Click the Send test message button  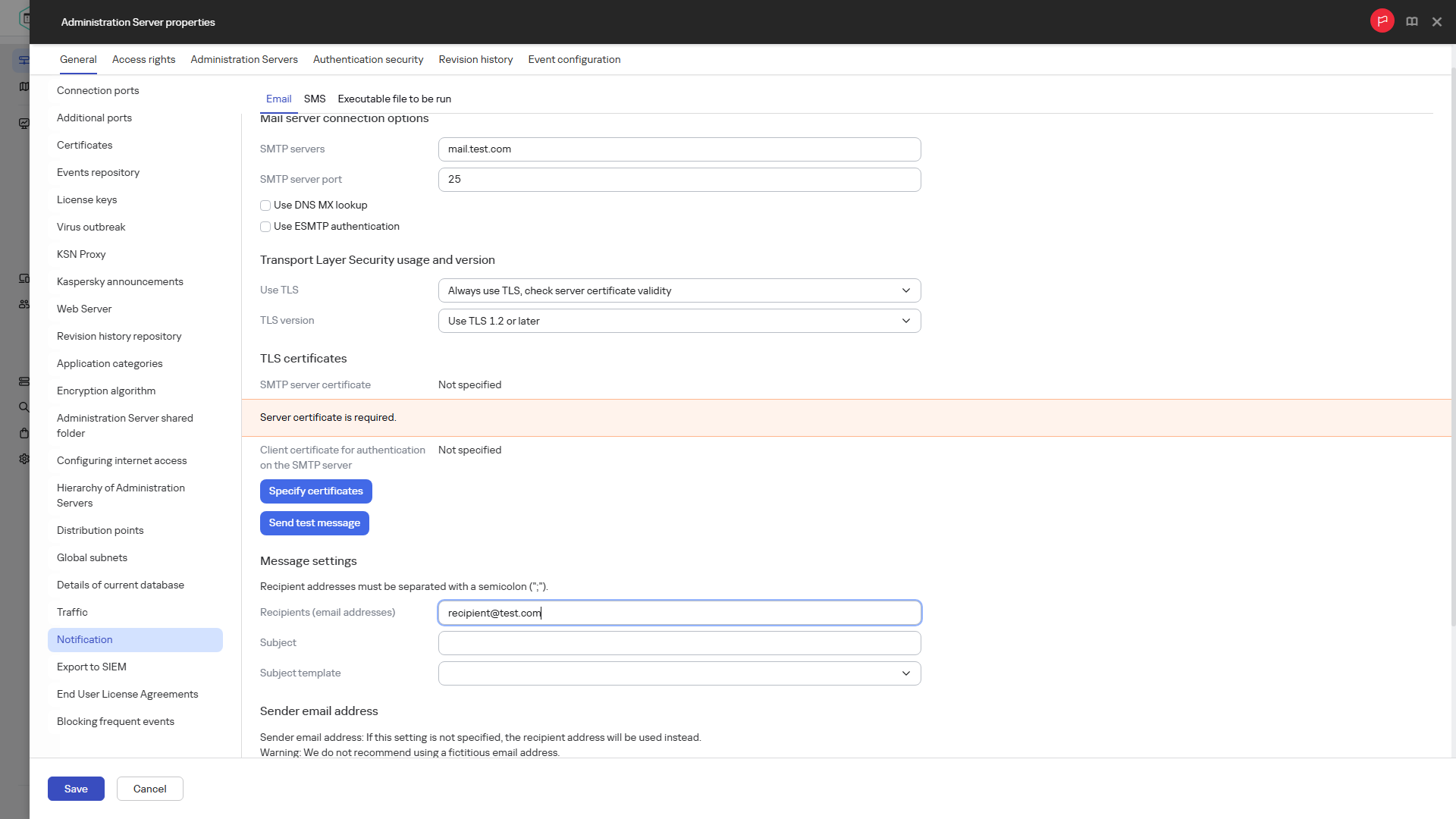315,523
